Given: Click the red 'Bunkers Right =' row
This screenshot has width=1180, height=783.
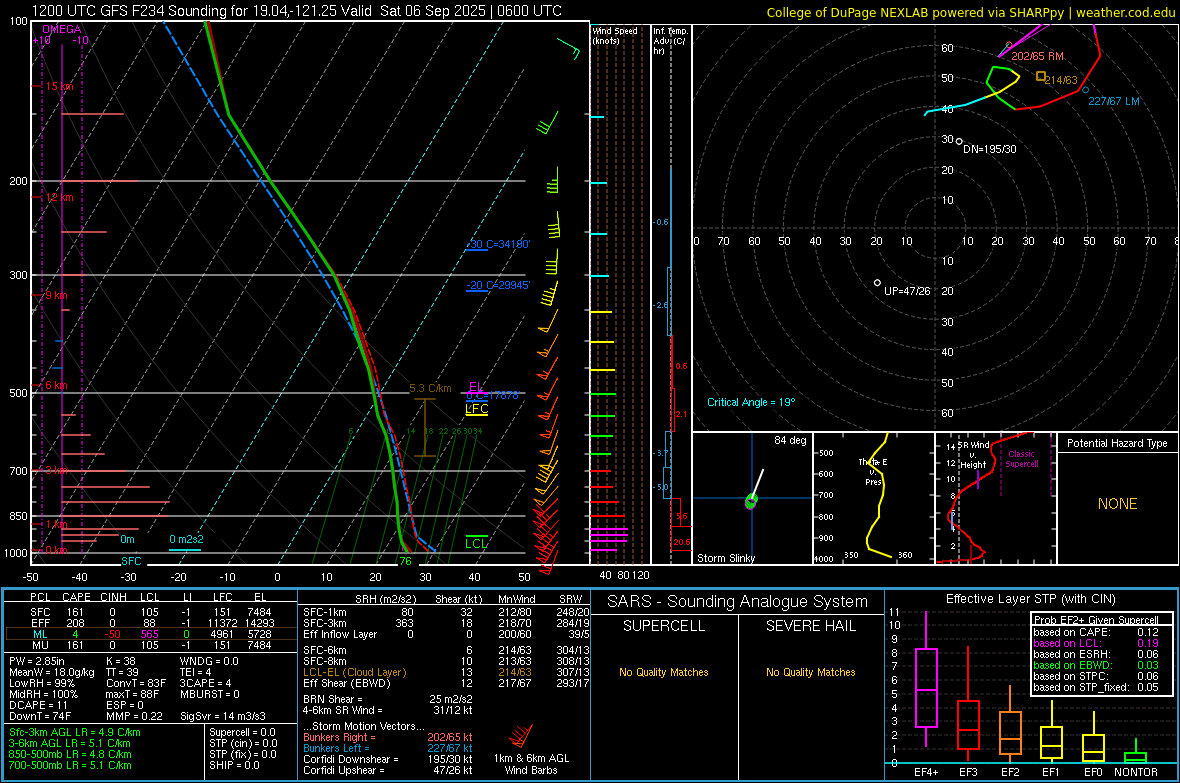Looking at the screenshot, I should tap(388, 737).
